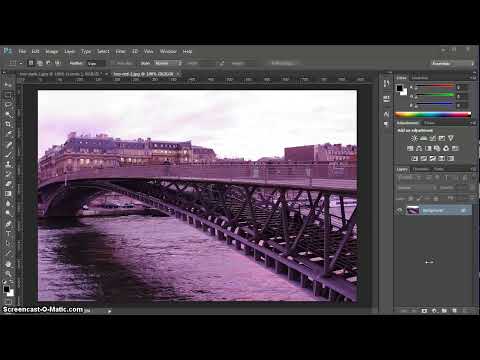This screenshot has height=360, width=480.
Task: Select the History Brush tool
Action: [x=8, y=174]
